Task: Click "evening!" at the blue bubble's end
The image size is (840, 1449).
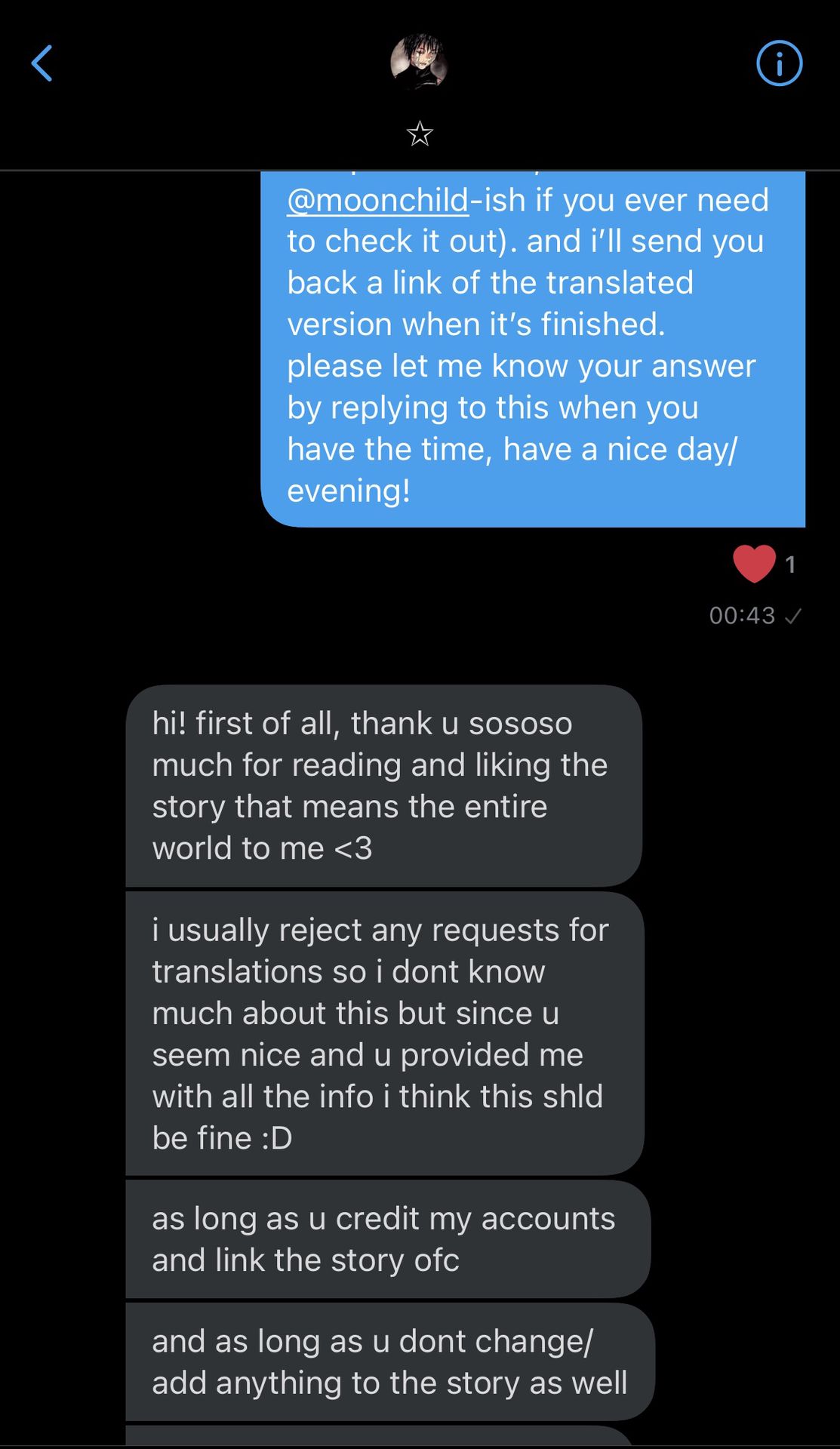Action: tap(349, 491)
